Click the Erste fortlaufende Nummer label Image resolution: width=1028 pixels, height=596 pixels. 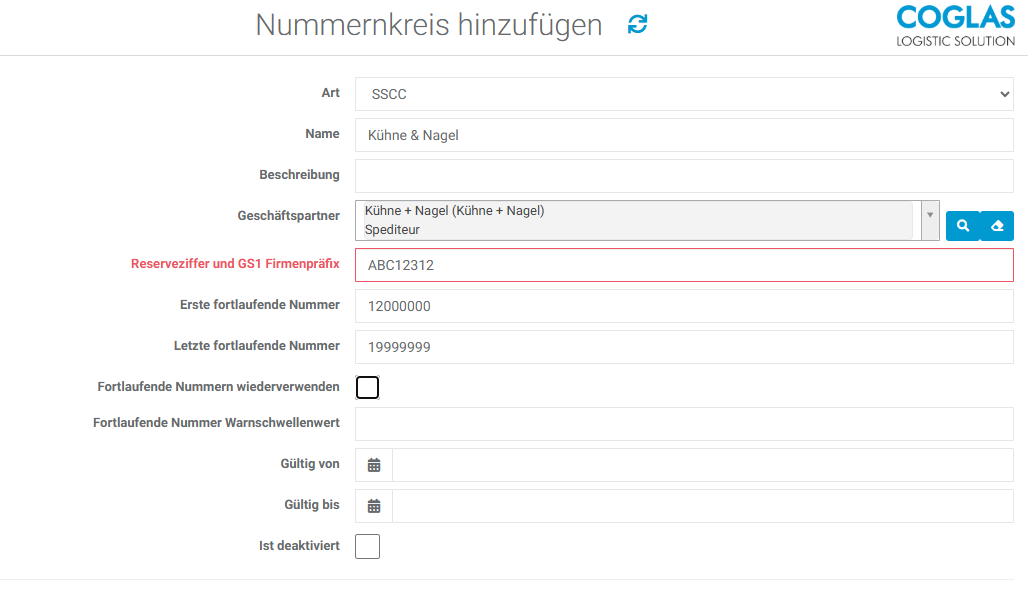(260, 305)
